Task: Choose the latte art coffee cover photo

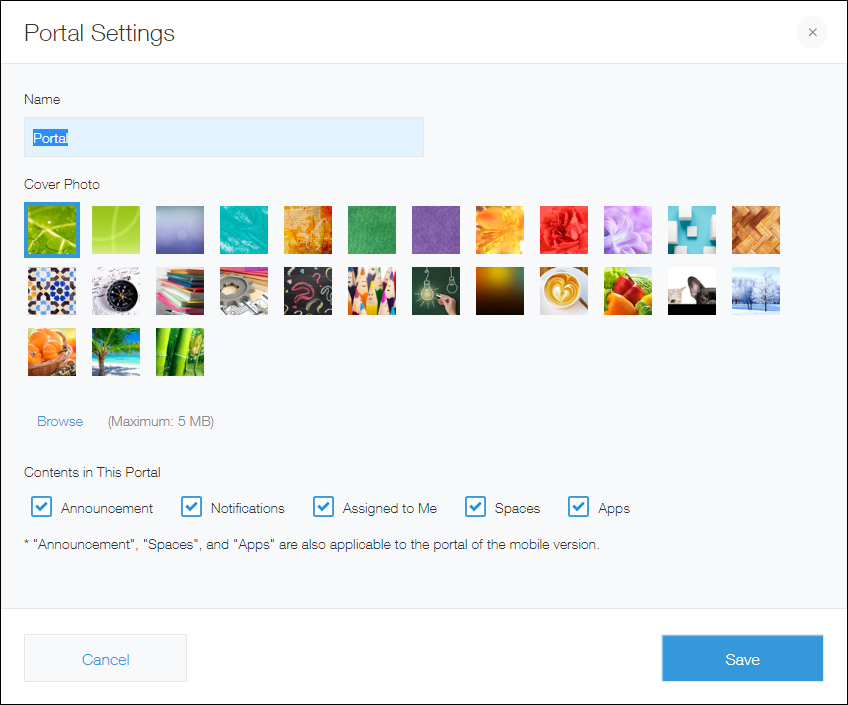Action: [x=564, y=290]
